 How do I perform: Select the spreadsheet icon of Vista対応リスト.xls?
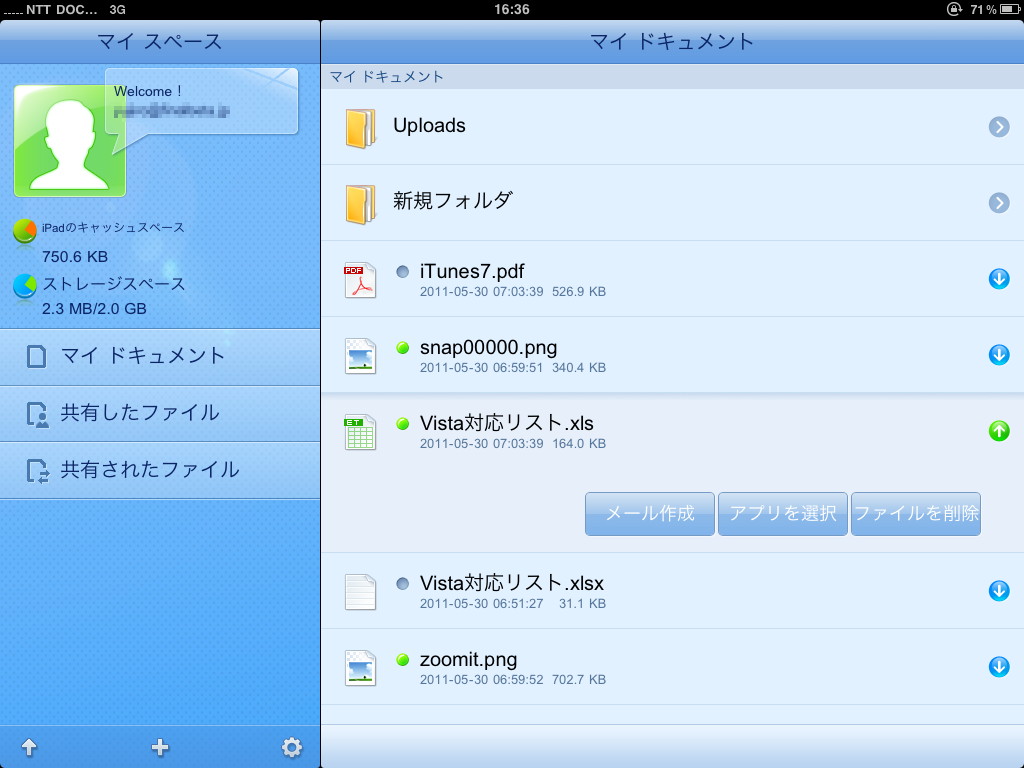coord(360,432)
